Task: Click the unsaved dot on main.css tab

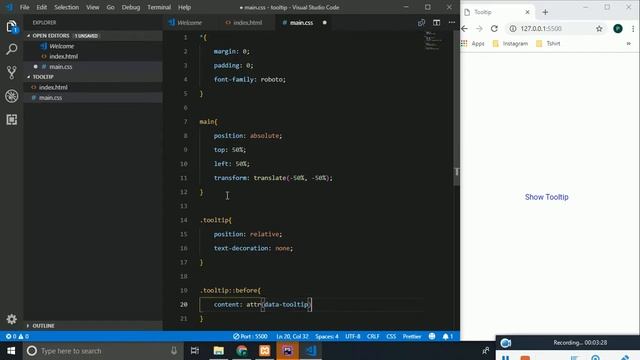Action: coord(324,22)
